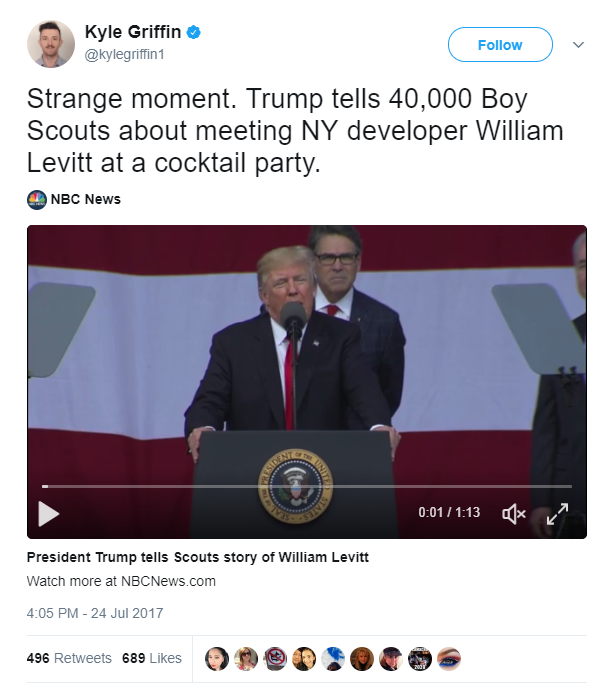View the 689 Likes list
Viewport: 615px width, 688px height.
coord(152,658)
